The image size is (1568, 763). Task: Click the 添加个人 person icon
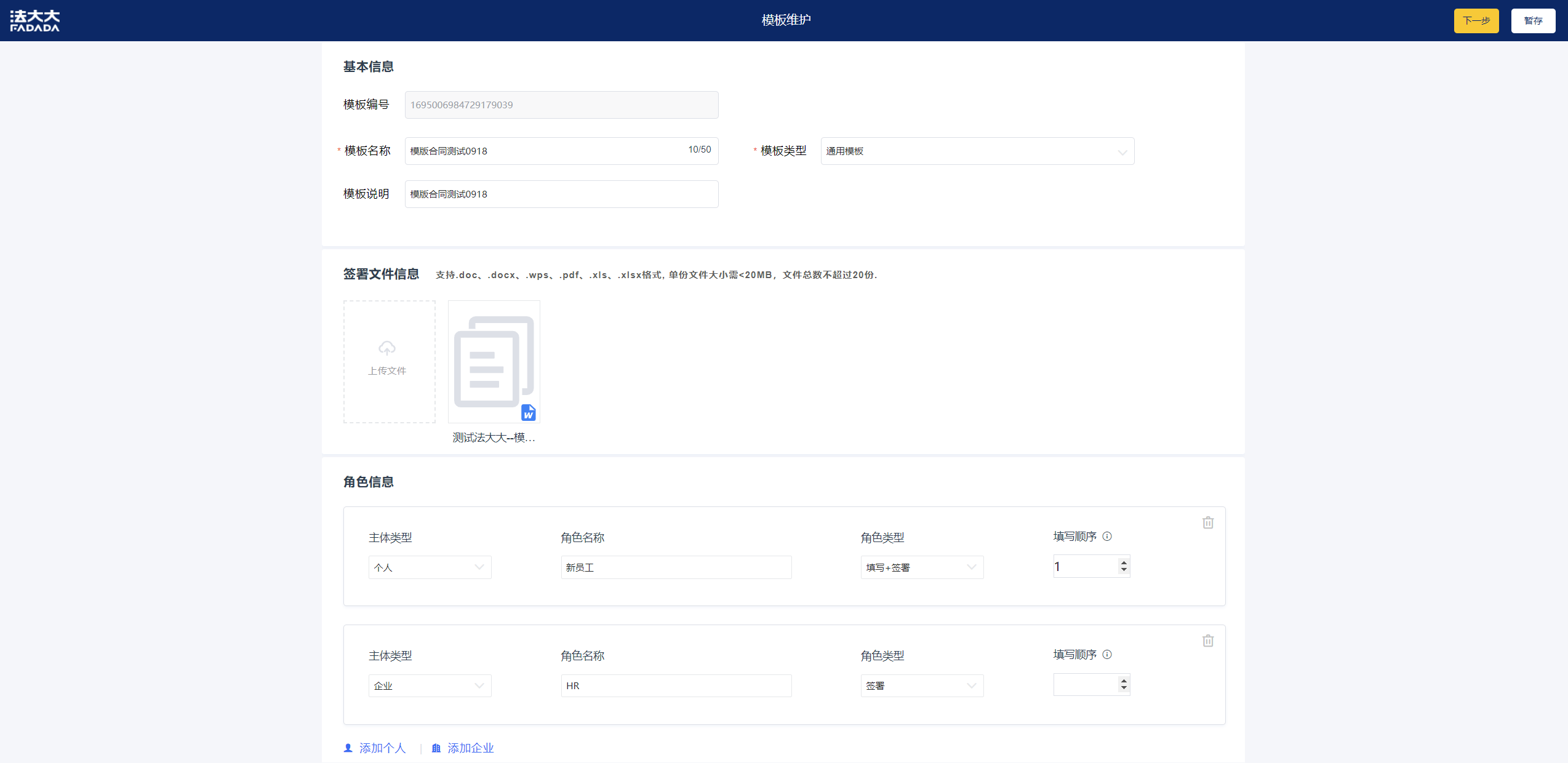(x=348, y=748)
